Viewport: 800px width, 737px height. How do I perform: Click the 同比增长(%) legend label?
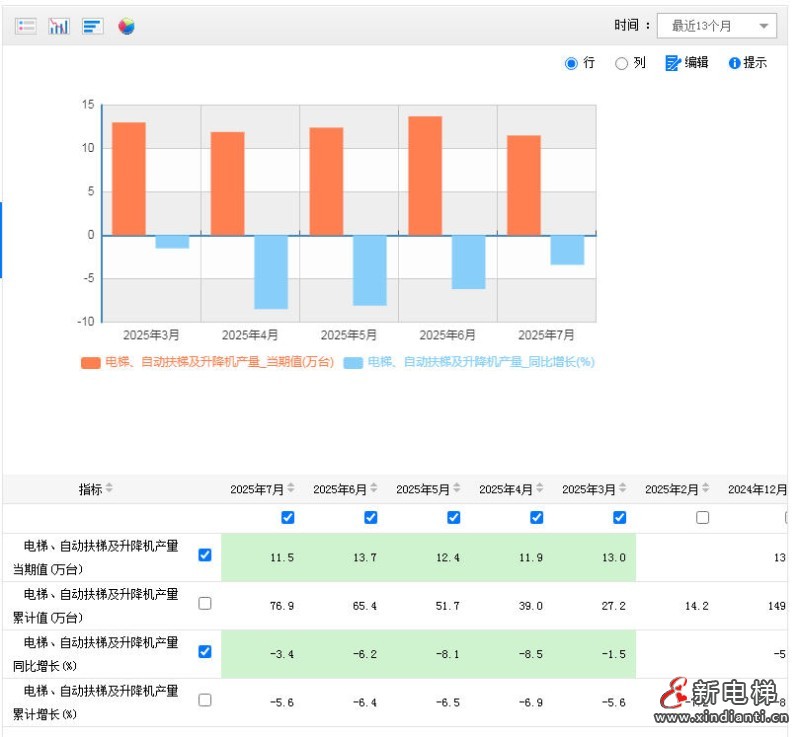coord(480,362)
